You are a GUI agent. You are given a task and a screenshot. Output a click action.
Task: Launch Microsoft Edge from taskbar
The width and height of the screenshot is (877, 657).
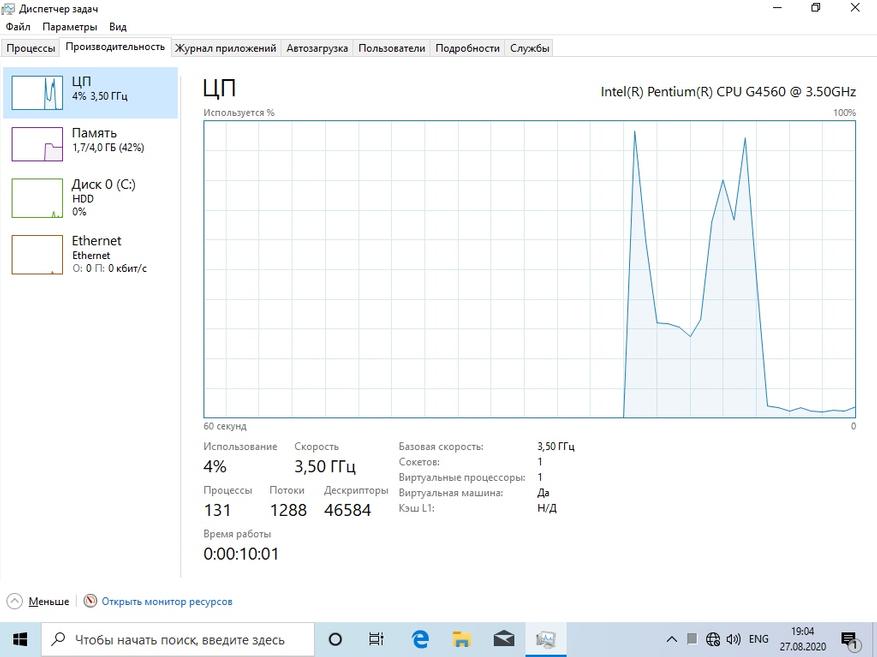(420, 639)
